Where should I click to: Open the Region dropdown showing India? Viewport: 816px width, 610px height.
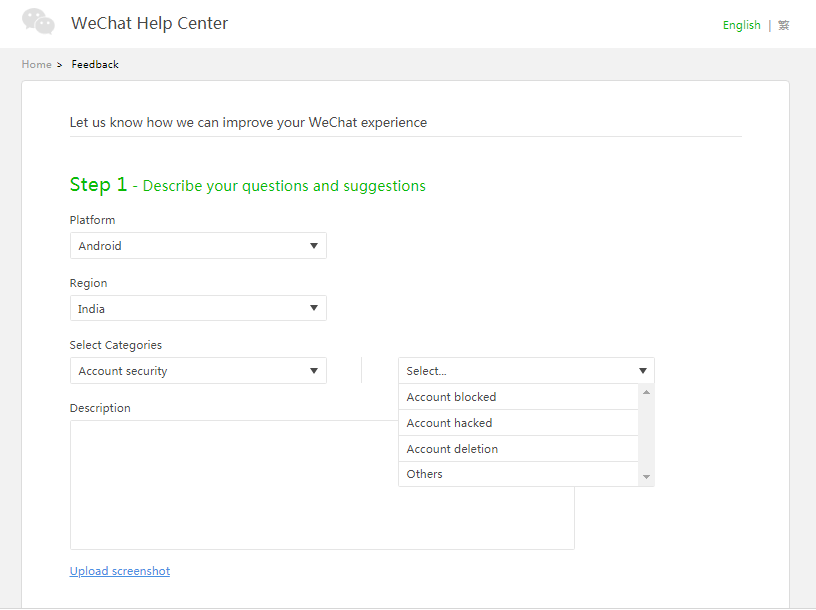pyautogui.click(x=198, y=308)
